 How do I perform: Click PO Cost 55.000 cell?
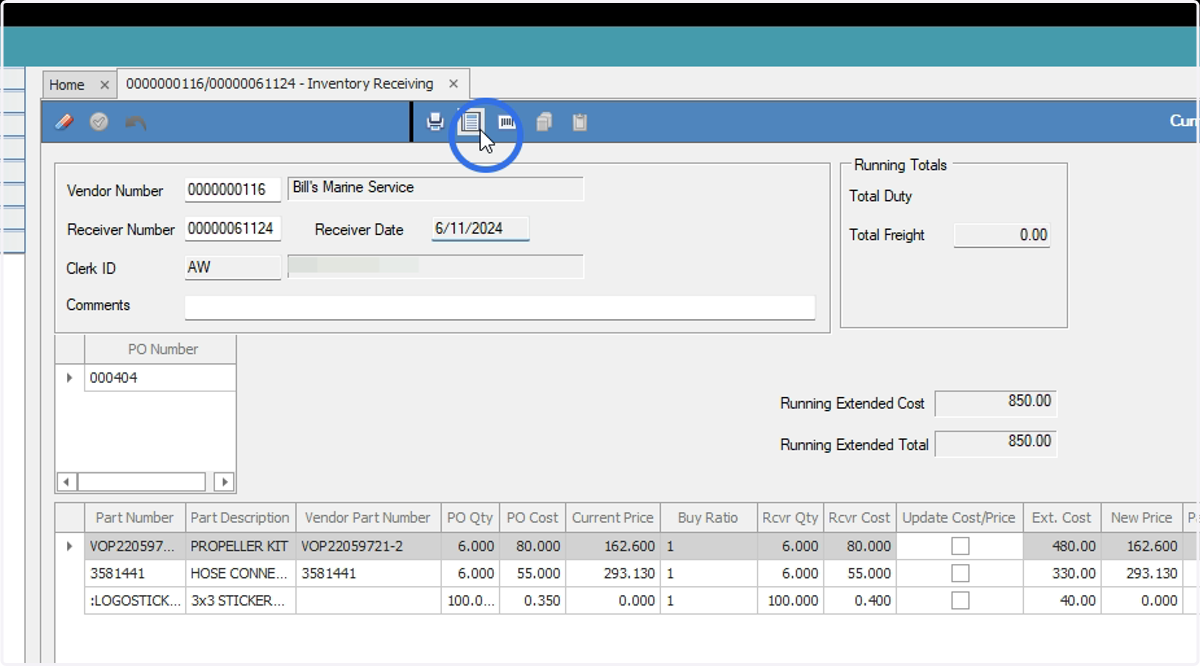point(532,573)
